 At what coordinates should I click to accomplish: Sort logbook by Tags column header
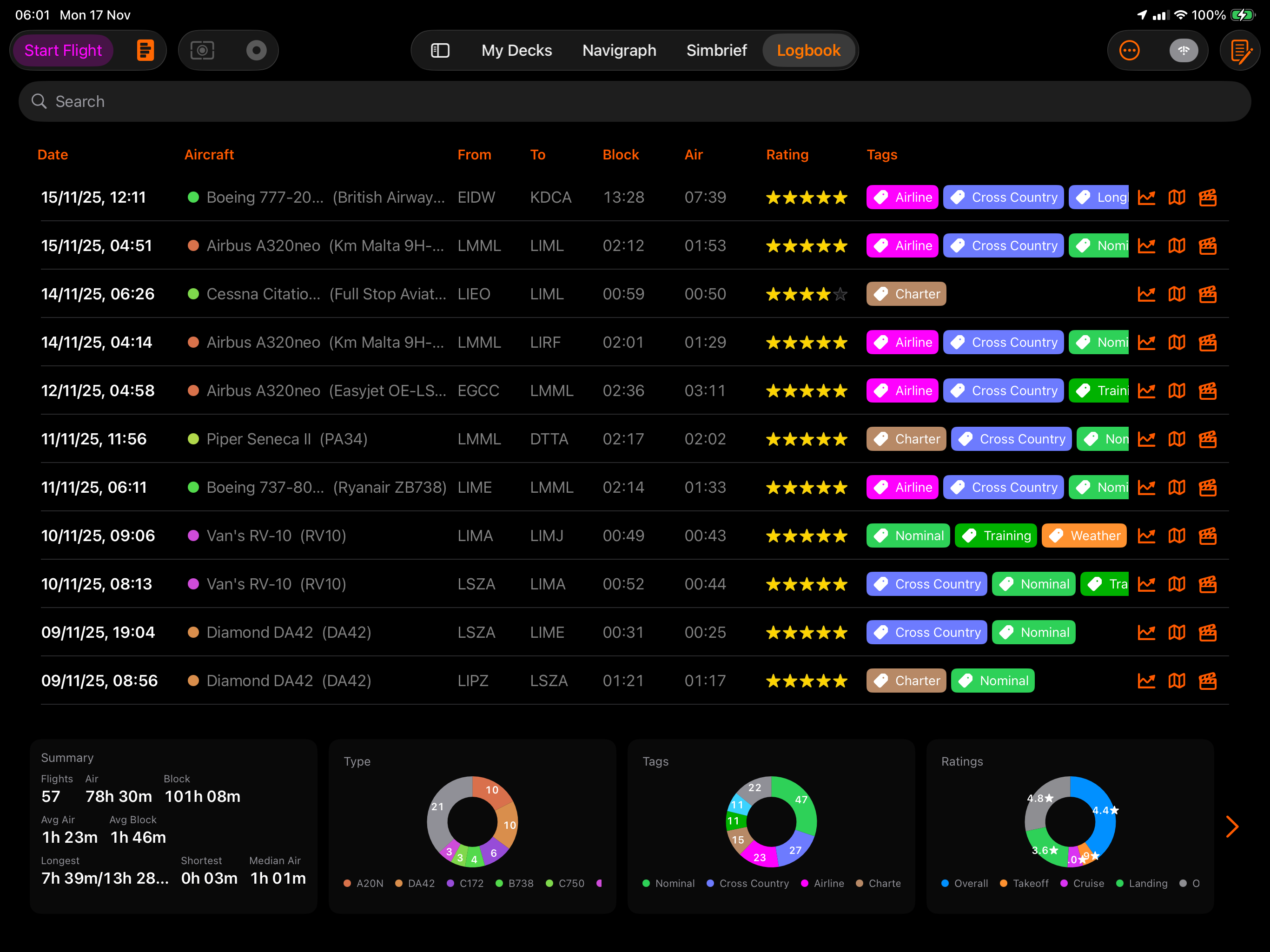coord(881,154)
